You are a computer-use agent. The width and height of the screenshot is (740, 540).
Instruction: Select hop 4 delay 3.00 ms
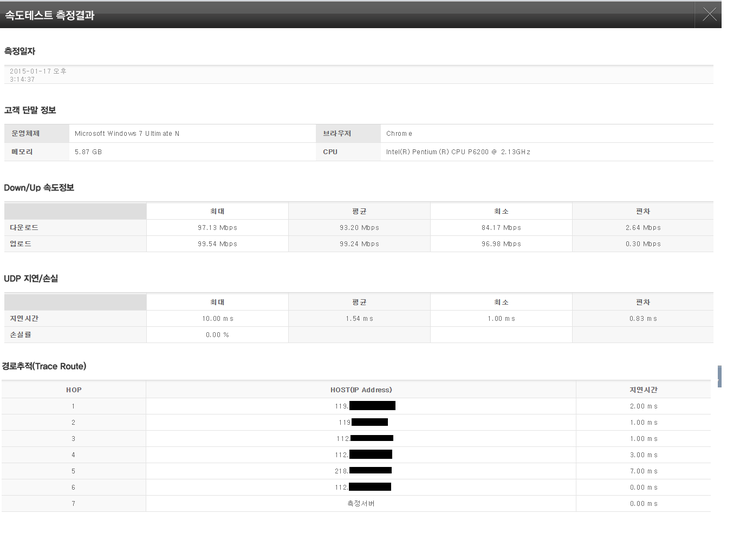coord(643,455)
